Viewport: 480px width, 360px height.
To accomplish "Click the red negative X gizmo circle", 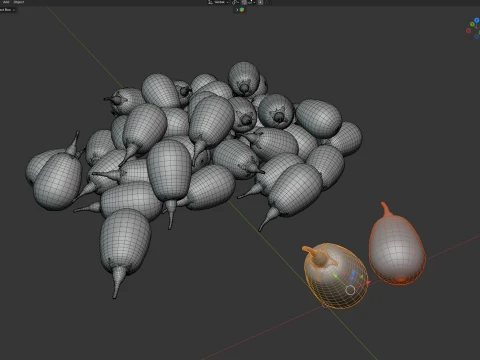I will [x=468, y=31].
